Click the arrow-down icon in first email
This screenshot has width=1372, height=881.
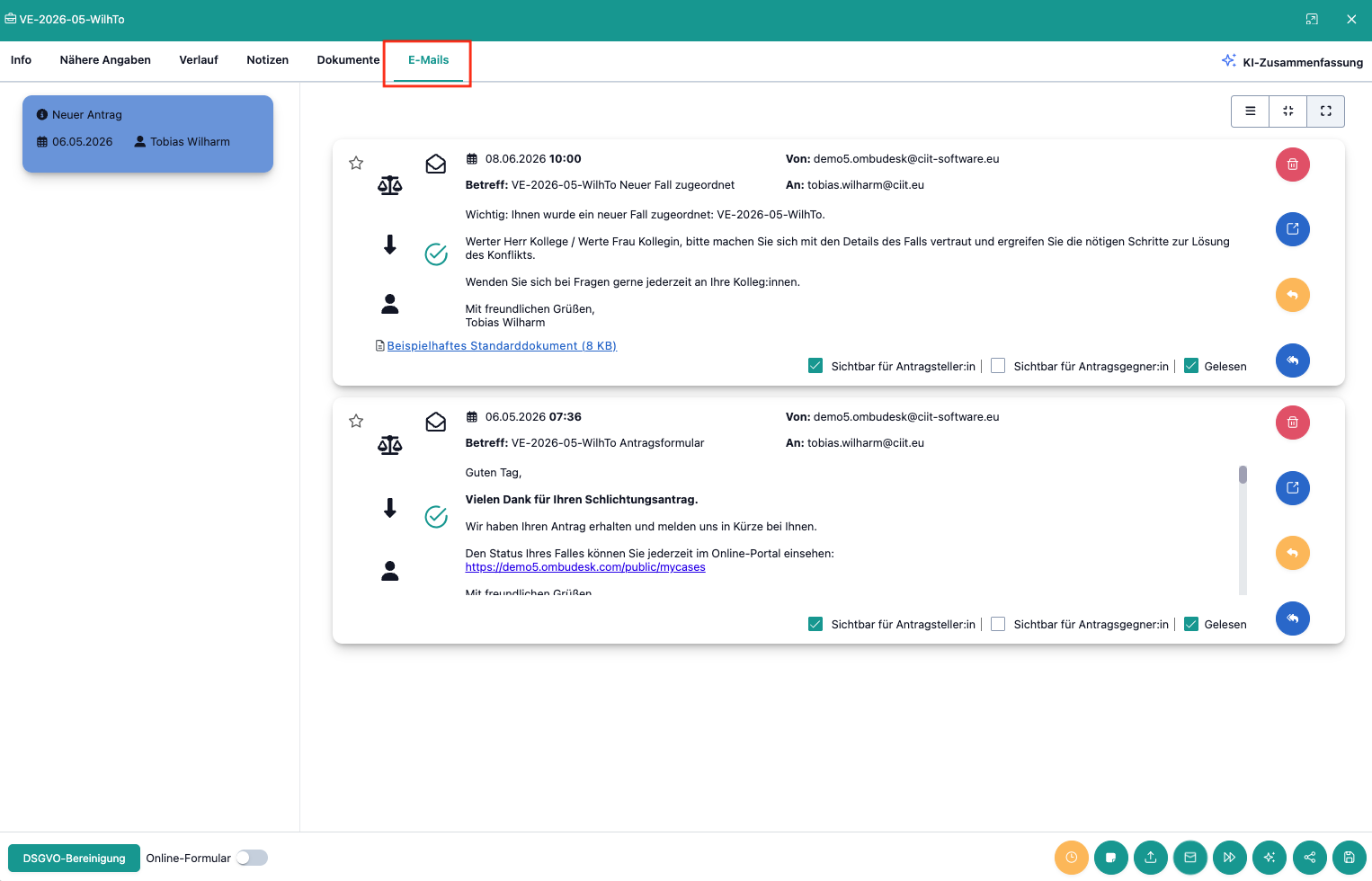[x=389, y=245]
